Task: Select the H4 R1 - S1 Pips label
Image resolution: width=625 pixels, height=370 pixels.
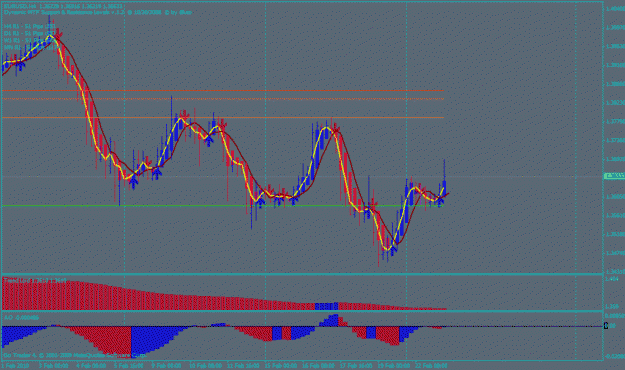Action: click(x=30, y=26)
